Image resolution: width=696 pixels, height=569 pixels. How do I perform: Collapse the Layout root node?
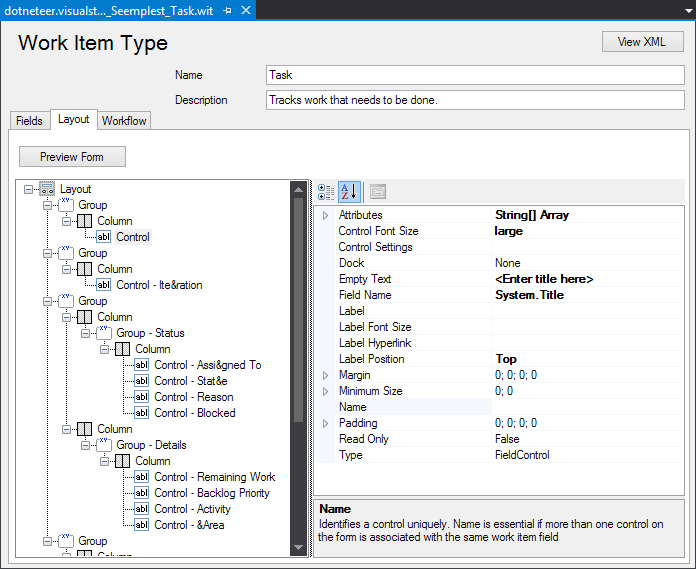[28, 189]
